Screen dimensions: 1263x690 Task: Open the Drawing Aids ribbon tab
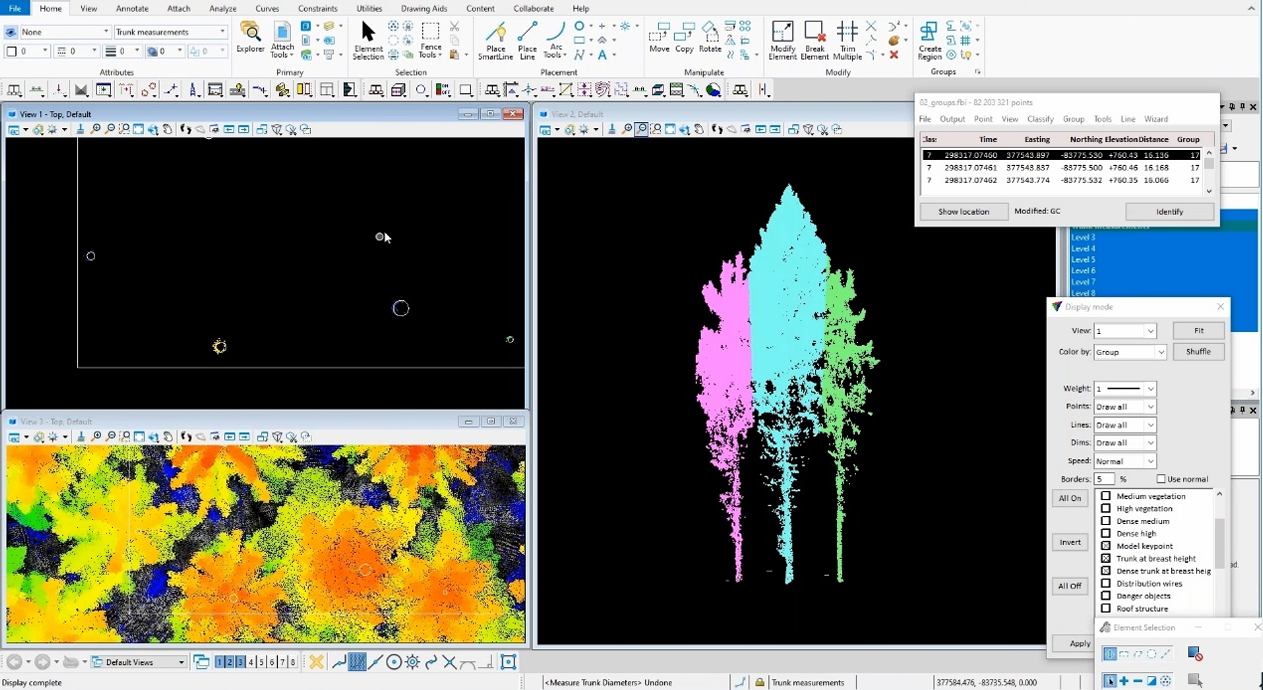tap(424, 8)
